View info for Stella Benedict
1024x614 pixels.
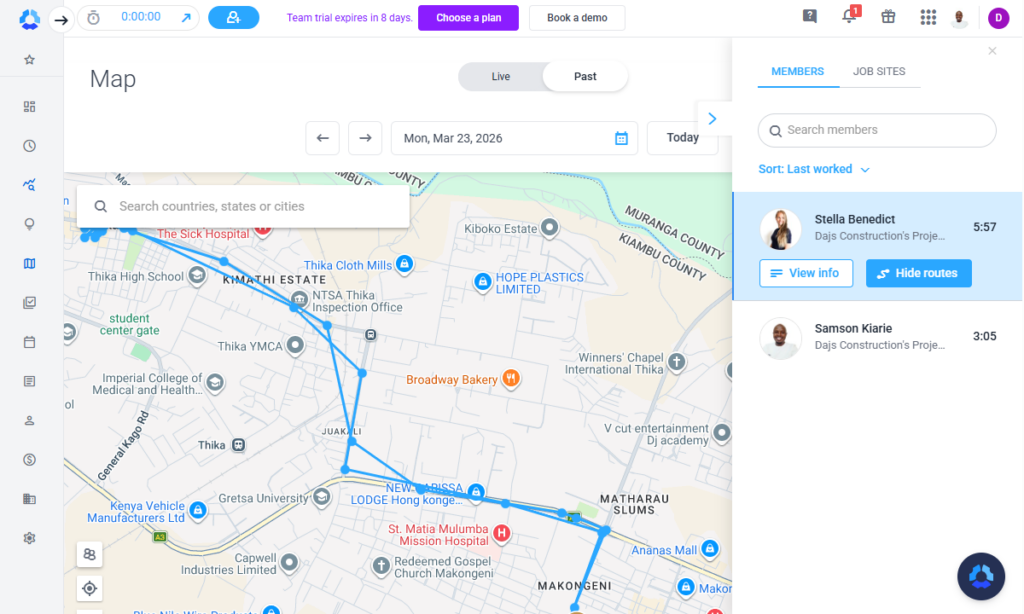(x=806, y=273)
